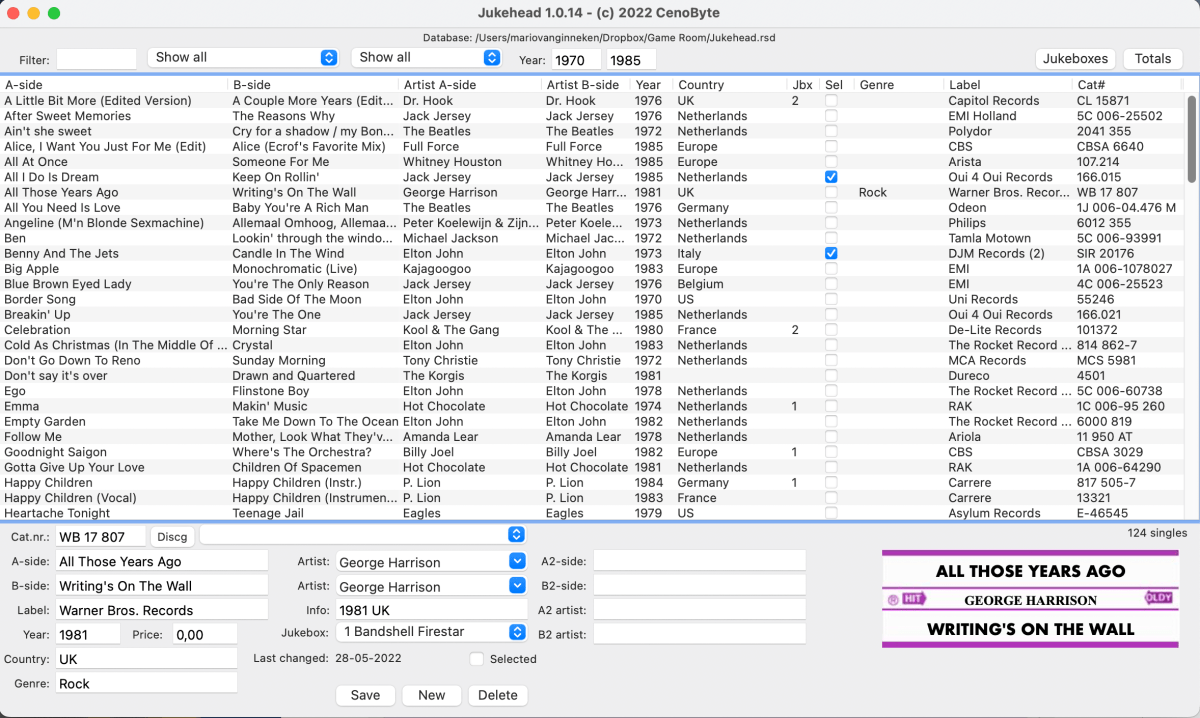
Task: Click the Discg button next to Cat.nr
Action: pos(172,536)
